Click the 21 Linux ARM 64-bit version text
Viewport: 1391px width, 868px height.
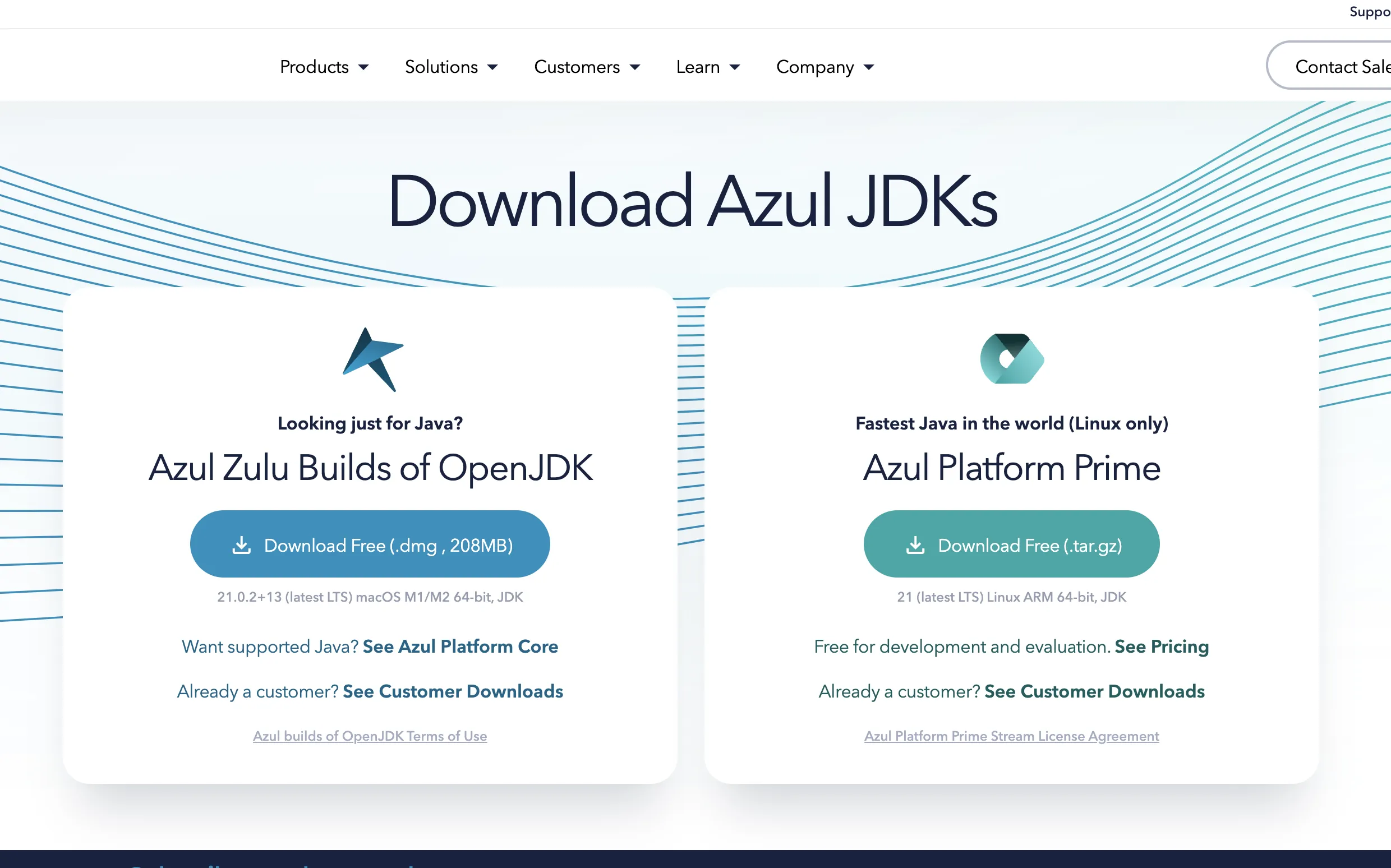coord(1011,597)
